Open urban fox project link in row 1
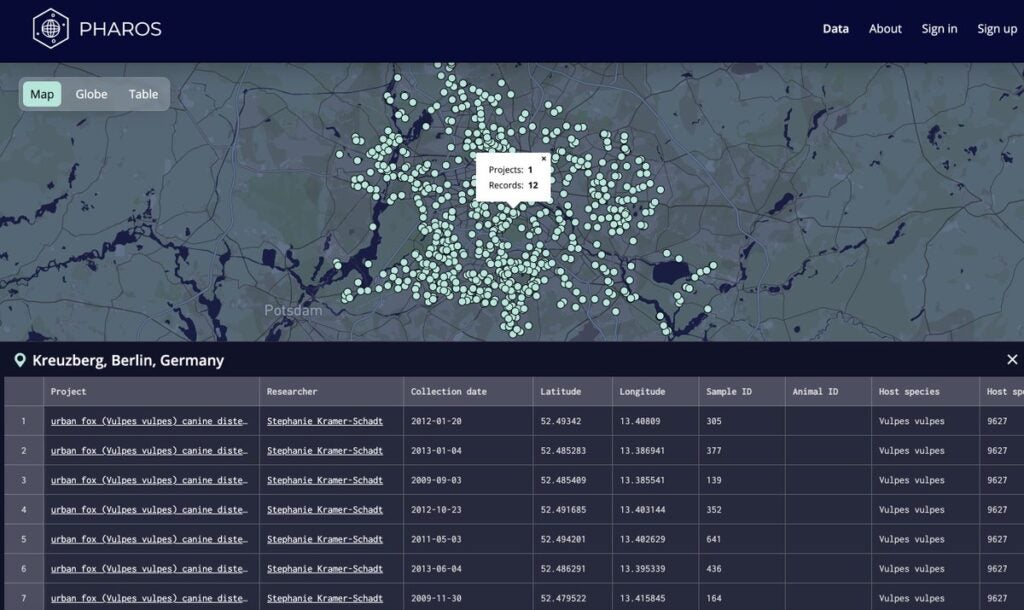Screen dimensions: 1024x610 pyautogui.click(x=149, y=421)
